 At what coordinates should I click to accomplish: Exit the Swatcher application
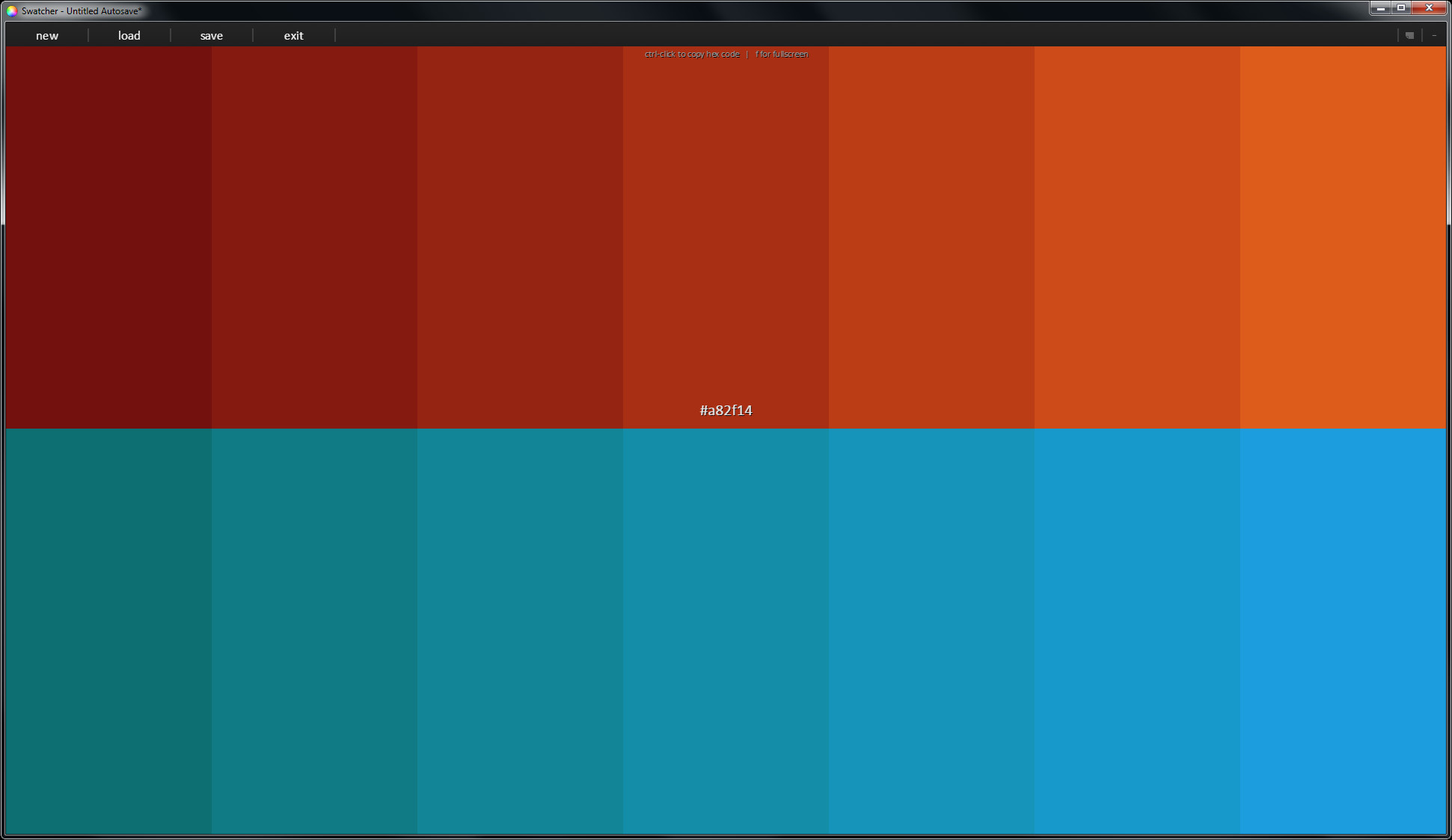293,35
